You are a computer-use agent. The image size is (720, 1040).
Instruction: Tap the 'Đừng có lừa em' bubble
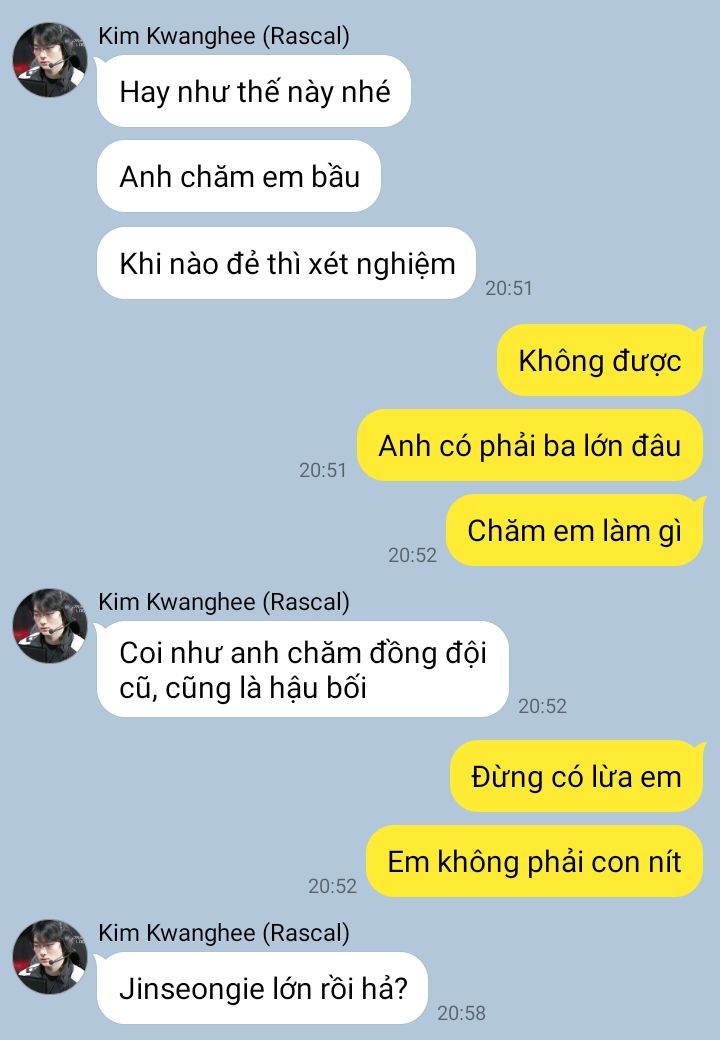(x=577, y=776)
